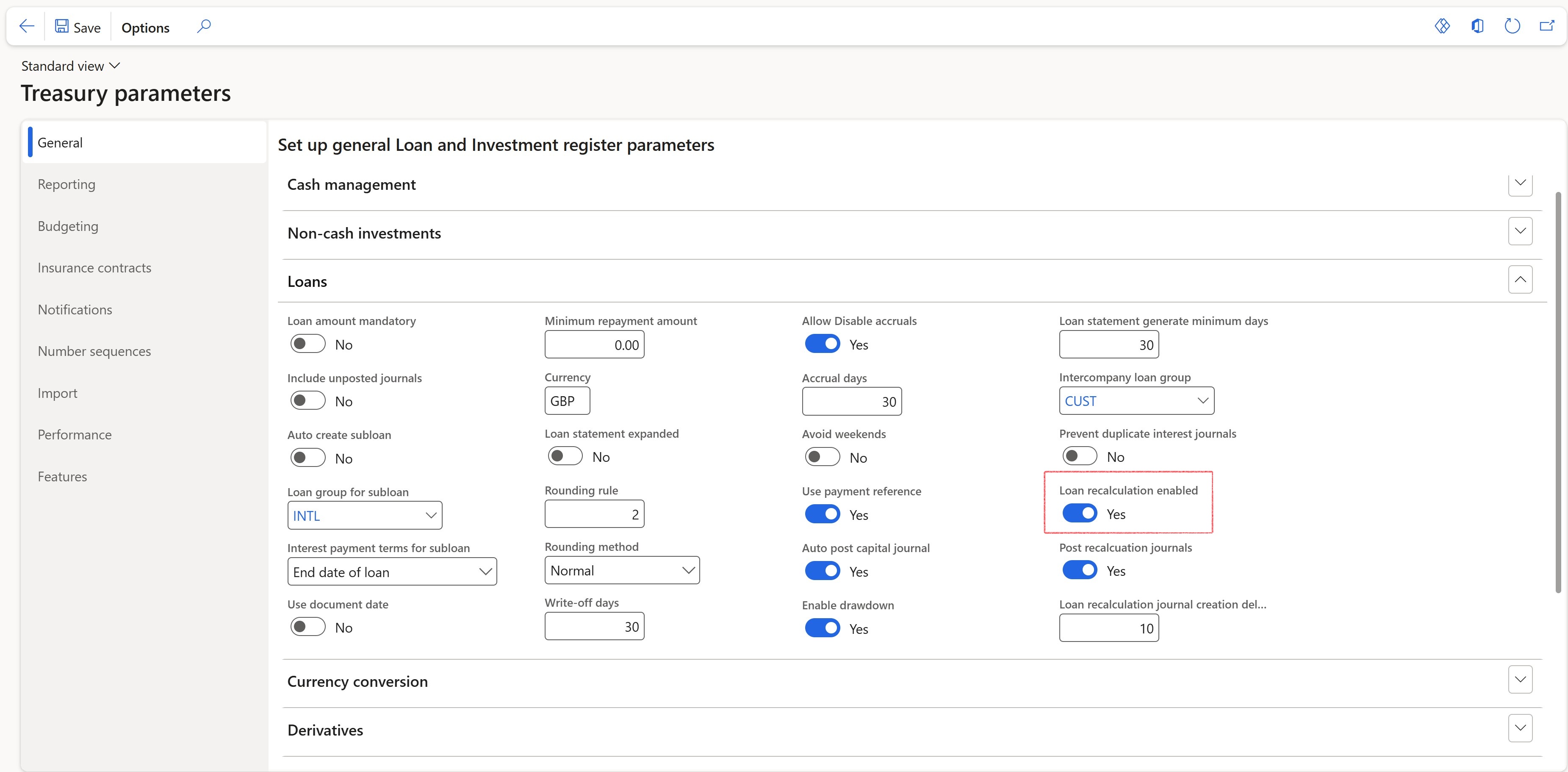Disable Auto post capital journal

(823, 571)
